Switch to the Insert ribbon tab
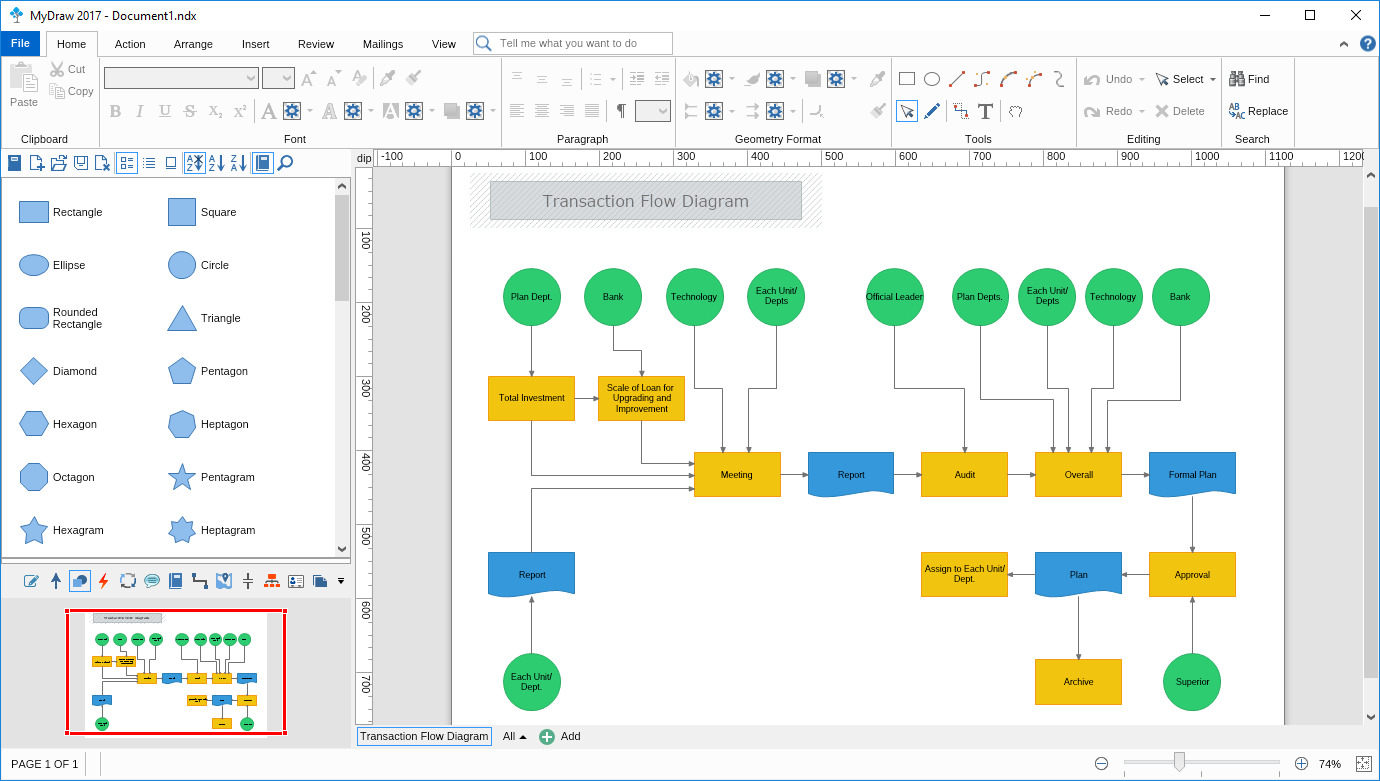Screen dimensions: 1380x781 256,44
